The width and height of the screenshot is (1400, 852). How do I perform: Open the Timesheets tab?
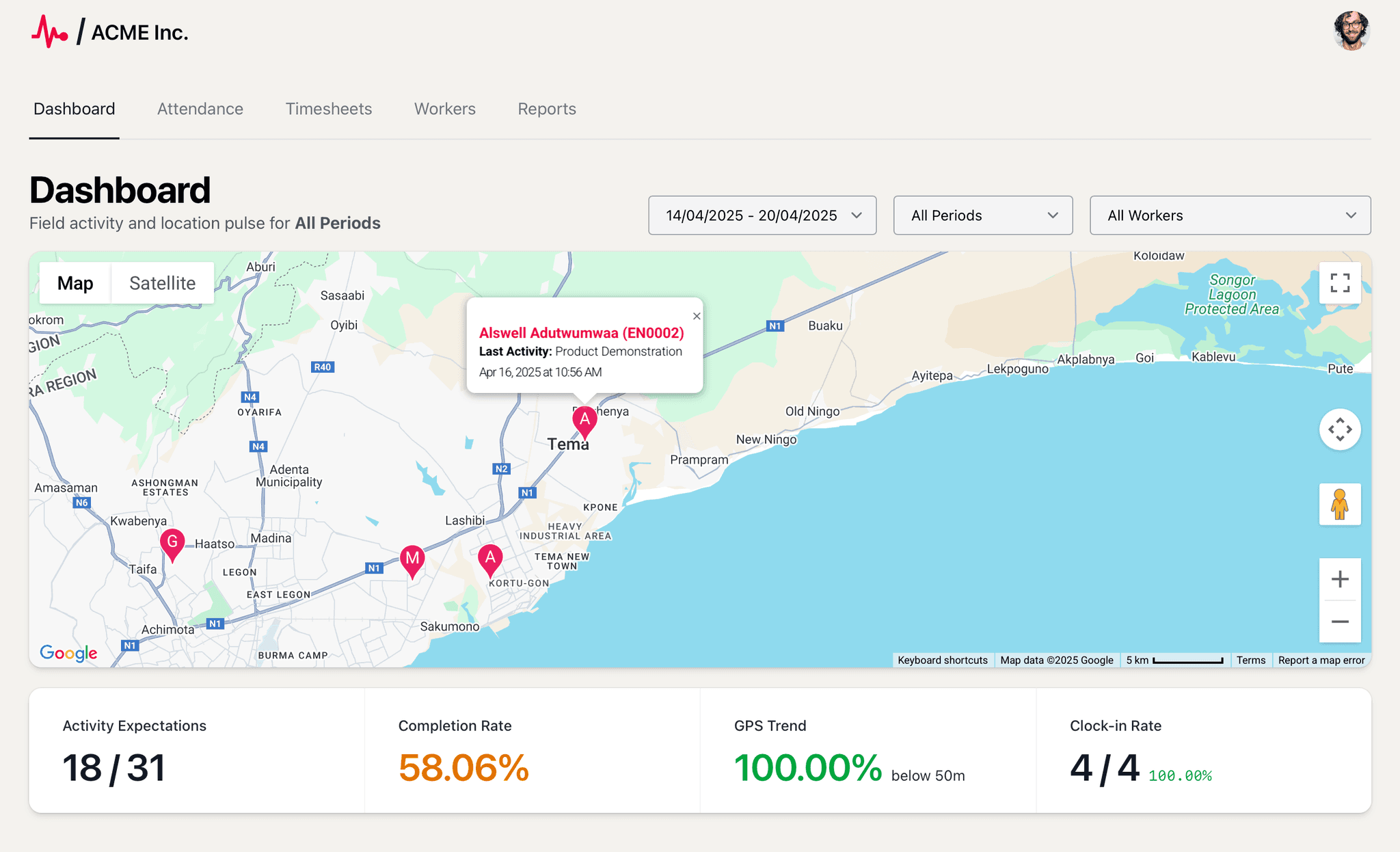(x=328, y=108)
